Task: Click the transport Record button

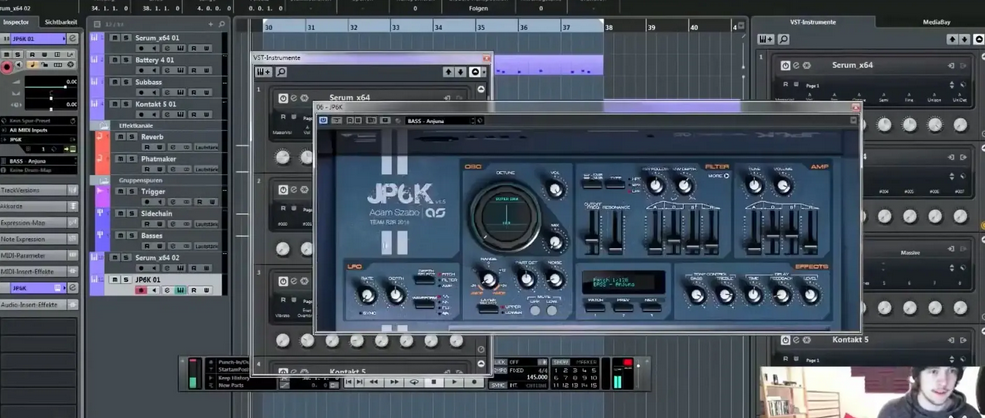Action: tap(474, 382)
